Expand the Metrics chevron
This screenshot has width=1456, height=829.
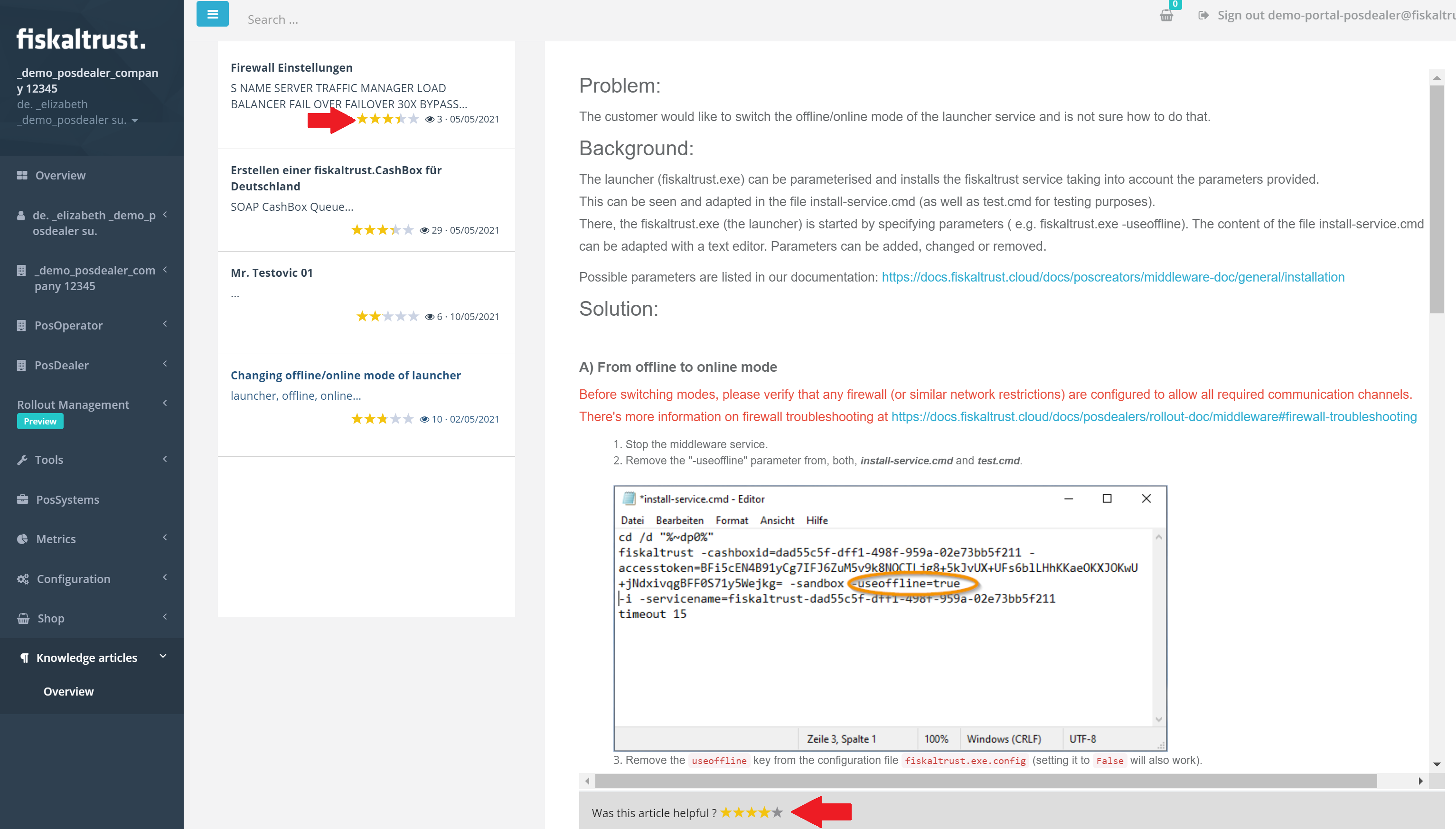[x=165, y=537]
